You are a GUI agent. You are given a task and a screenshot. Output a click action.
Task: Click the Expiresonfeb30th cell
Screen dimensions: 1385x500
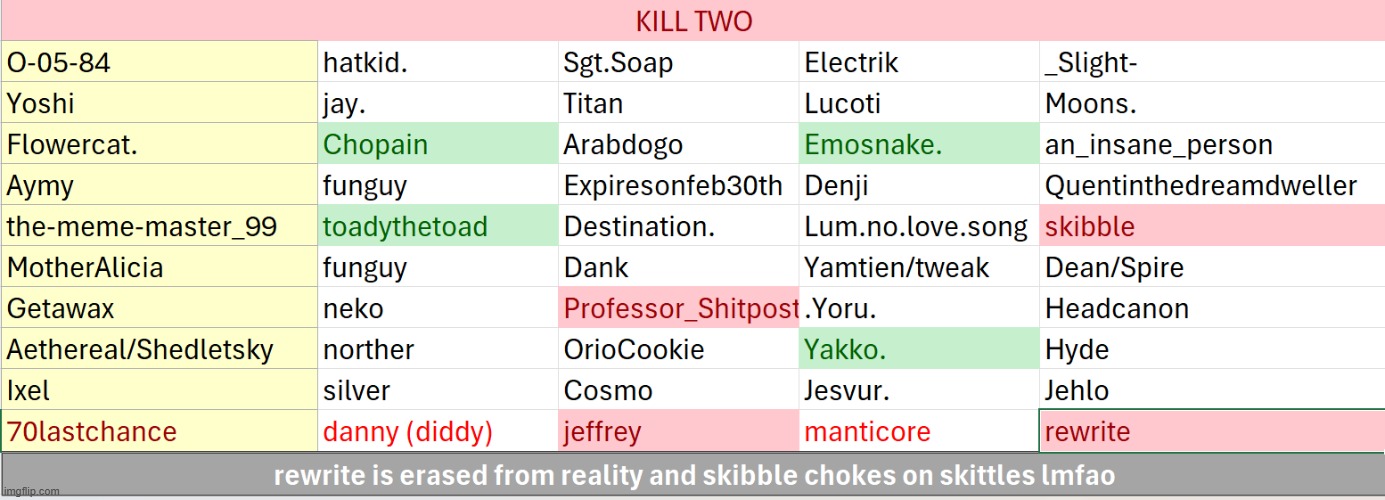(x=679, y=186)
